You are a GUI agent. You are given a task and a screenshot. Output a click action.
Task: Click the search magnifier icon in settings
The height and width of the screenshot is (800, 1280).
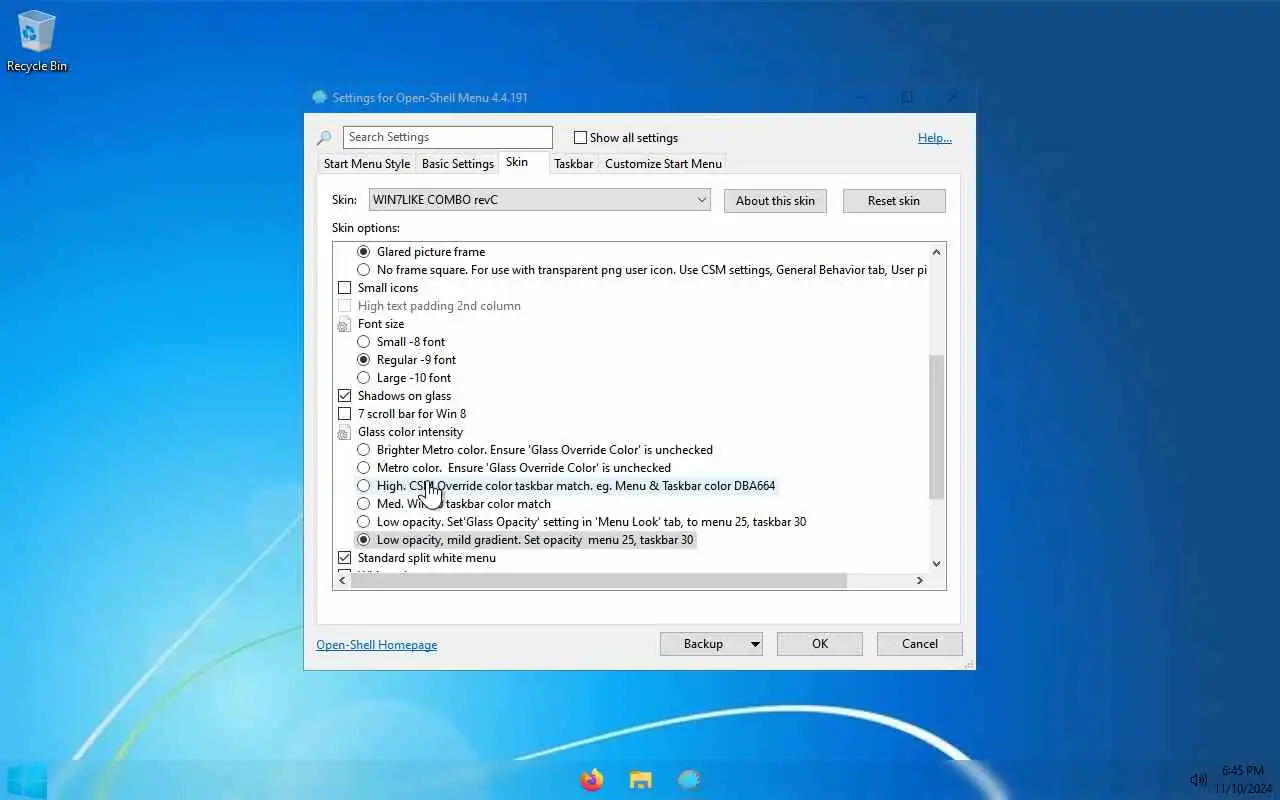coord(324,138)
